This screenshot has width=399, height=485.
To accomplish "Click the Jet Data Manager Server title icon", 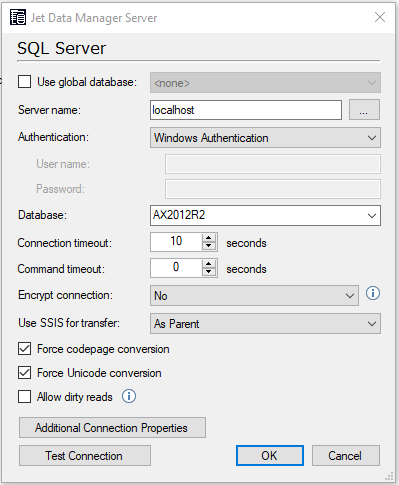I will [x=18, y=17].
